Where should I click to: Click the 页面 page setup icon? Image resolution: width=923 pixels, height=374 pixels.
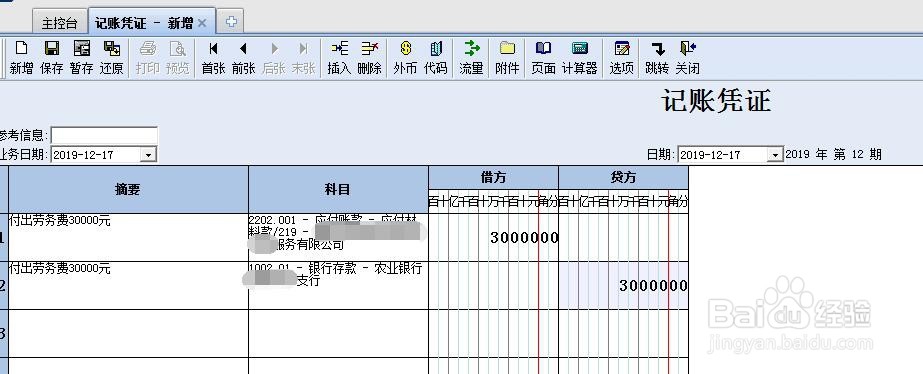543,57
